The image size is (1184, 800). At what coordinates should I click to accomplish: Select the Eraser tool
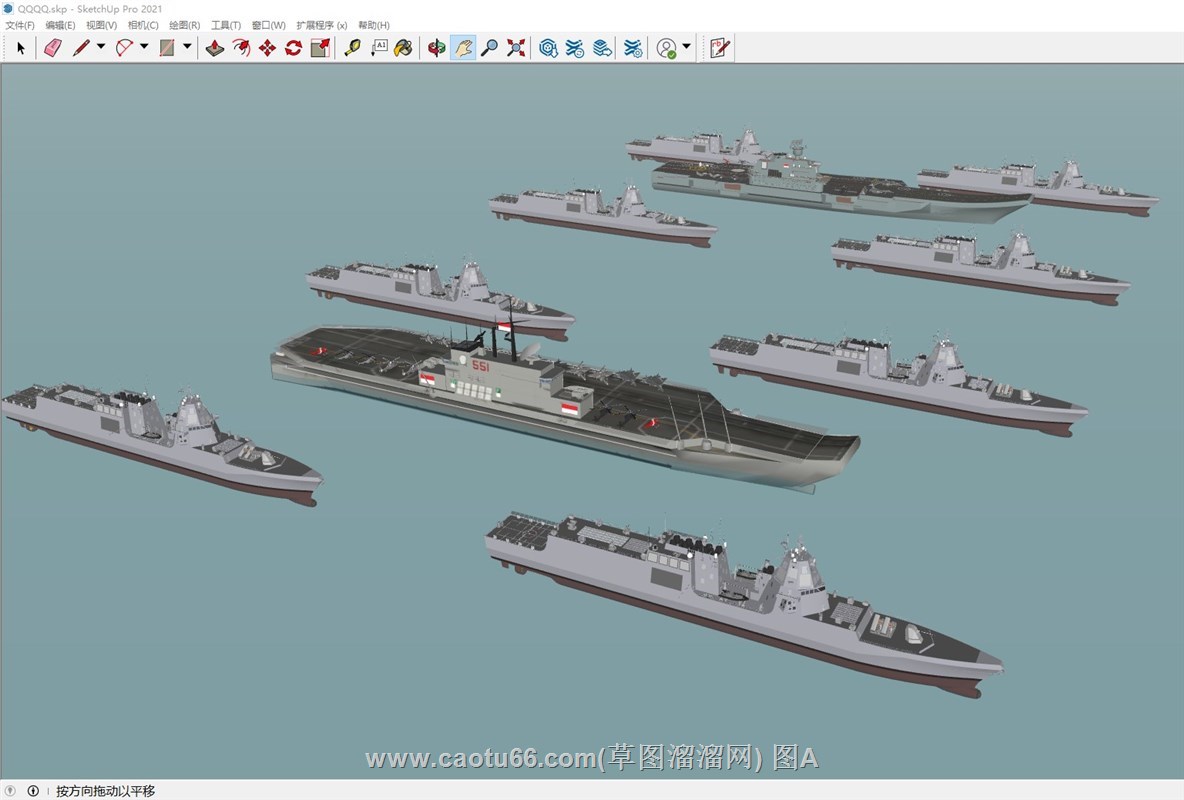53,48
